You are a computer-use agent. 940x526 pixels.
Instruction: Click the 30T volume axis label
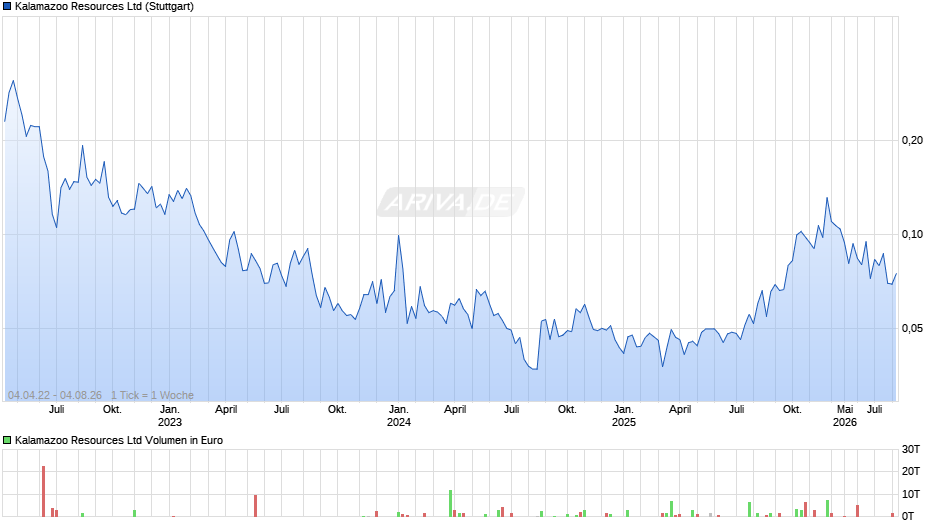point(911,449)
